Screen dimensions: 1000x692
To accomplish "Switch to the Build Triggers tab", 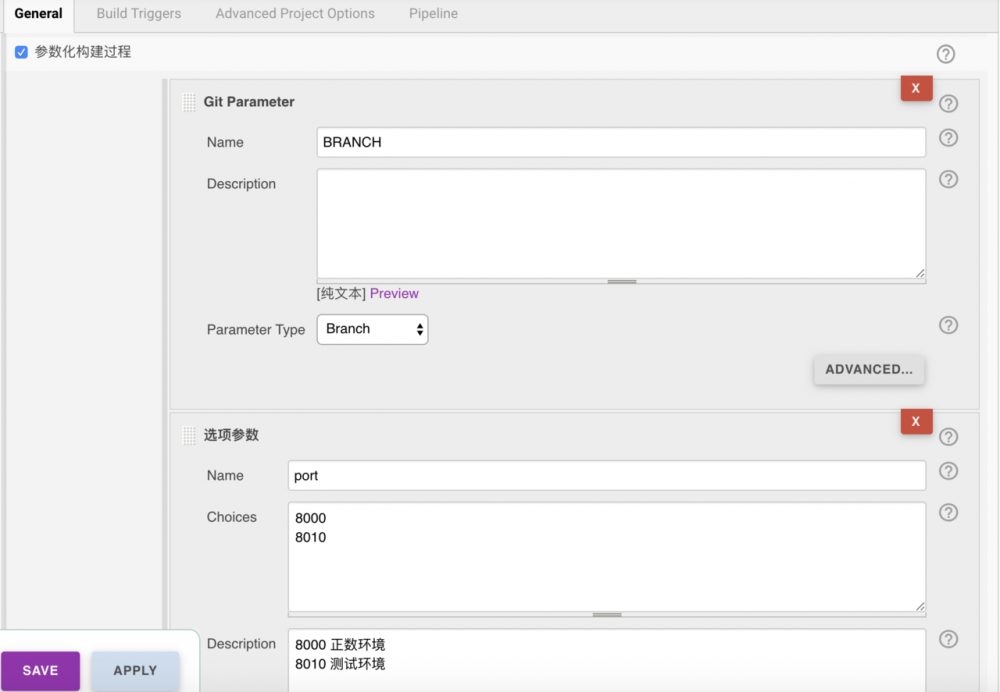I will point(138,14).
